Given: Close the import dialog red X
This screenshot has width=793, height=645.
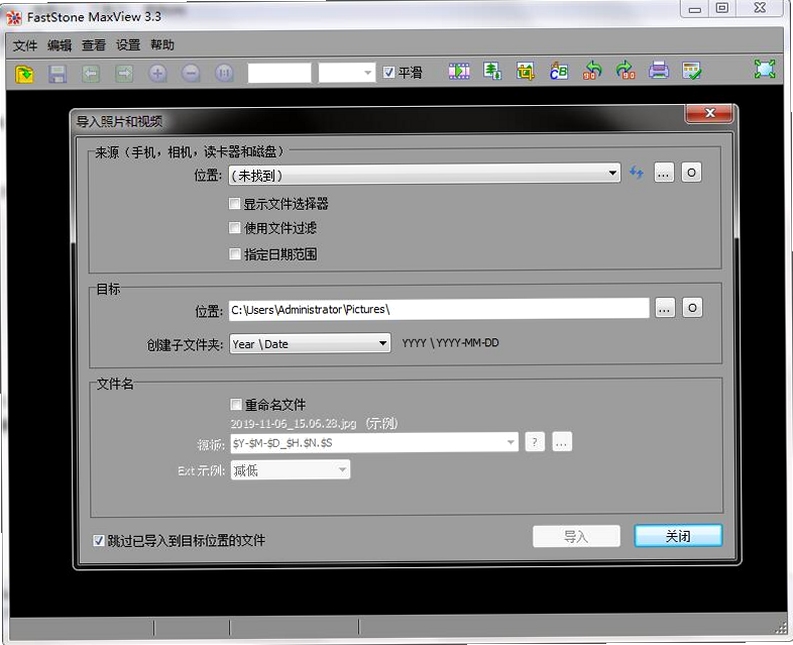Looking at the screenshot, I should [x=709, y=113].
